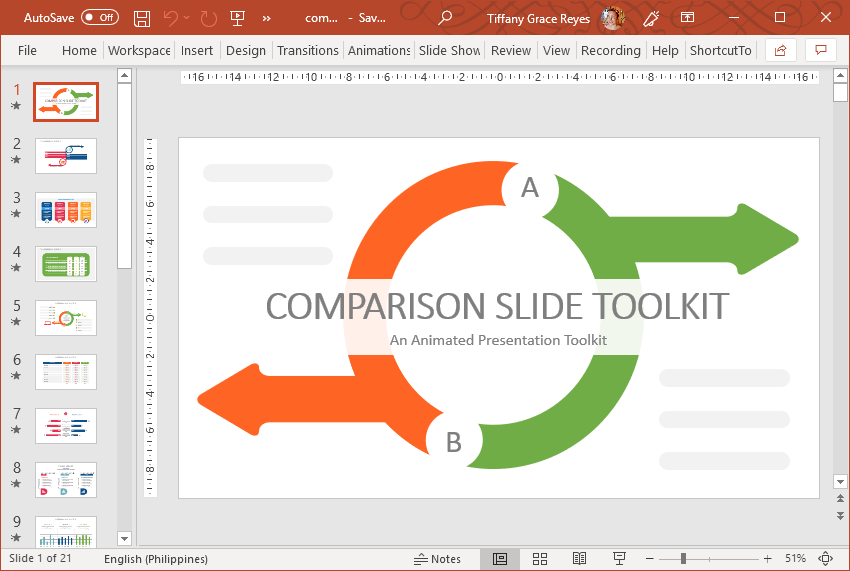
Task: Click the Save icon in title bar
Action: (142, 18)
